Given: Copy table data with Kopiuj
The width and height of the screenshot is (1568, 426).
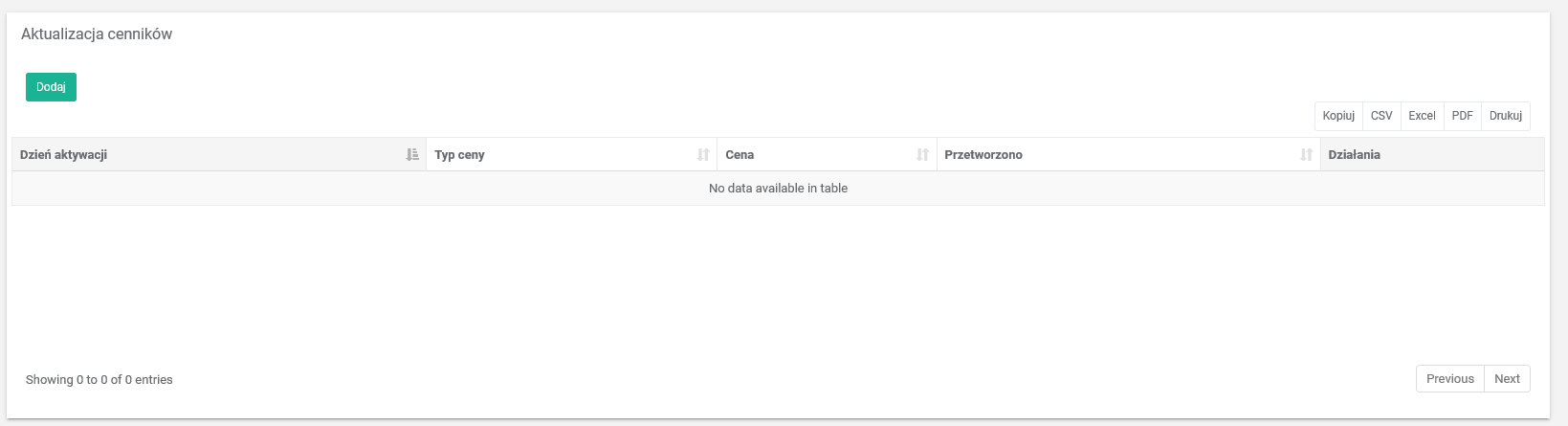Looking at the screenshot, I should tap(1338, 116).
